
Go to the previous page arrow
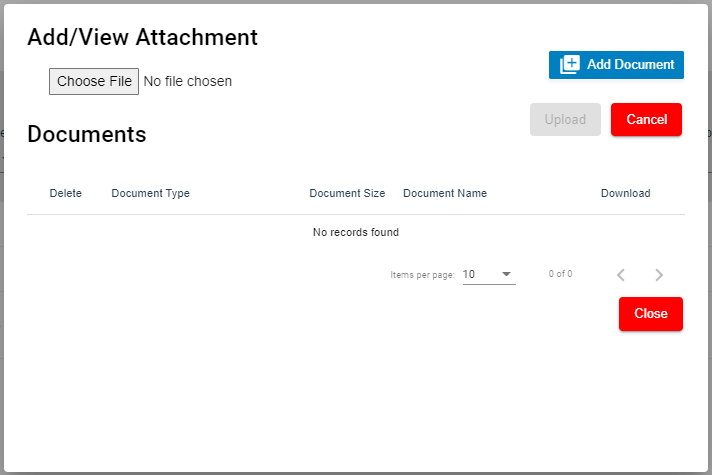point(621,275)
